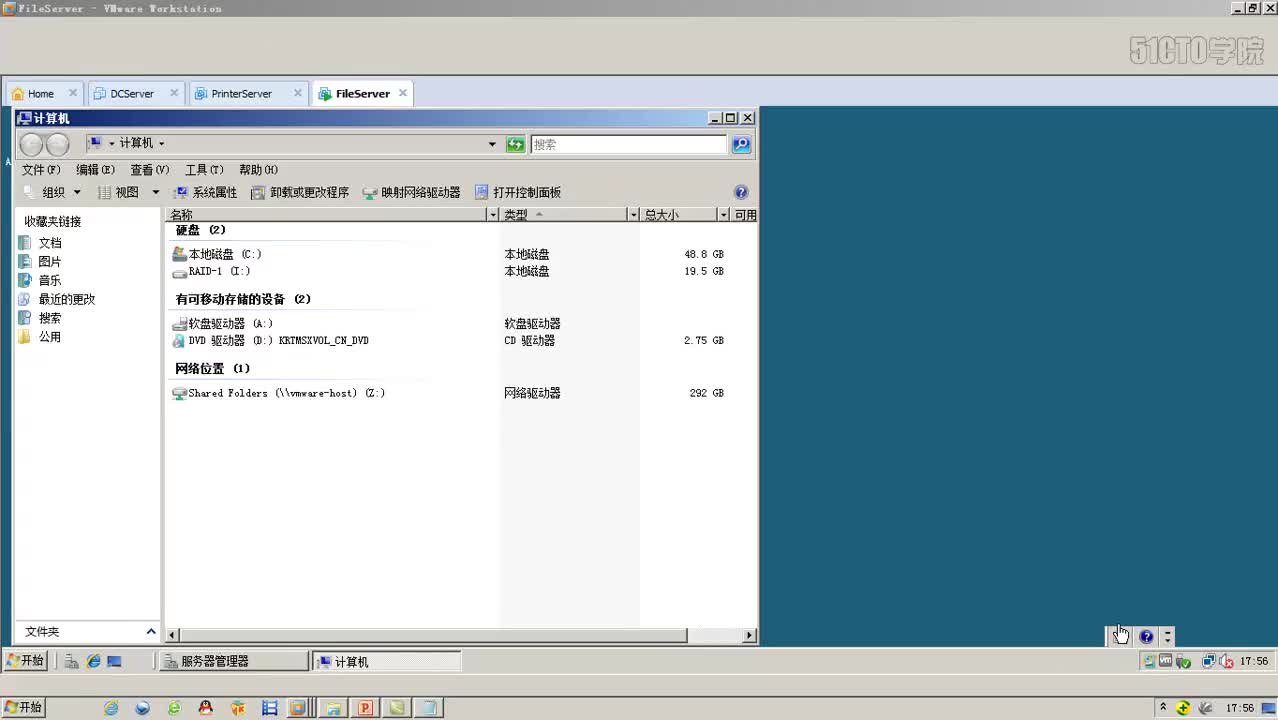
Task: Click the refresh button beside address bar
Action: [x=515, y=144]
